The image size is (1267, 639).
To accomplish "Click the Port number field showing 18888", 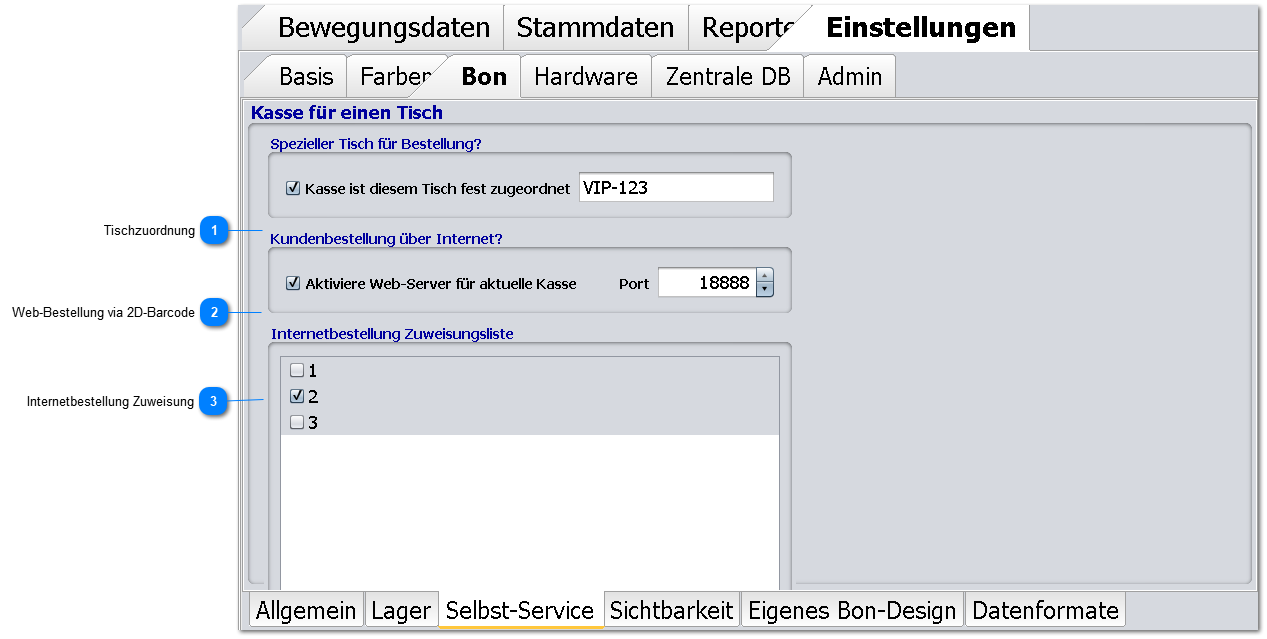I will tap(706, 283).
